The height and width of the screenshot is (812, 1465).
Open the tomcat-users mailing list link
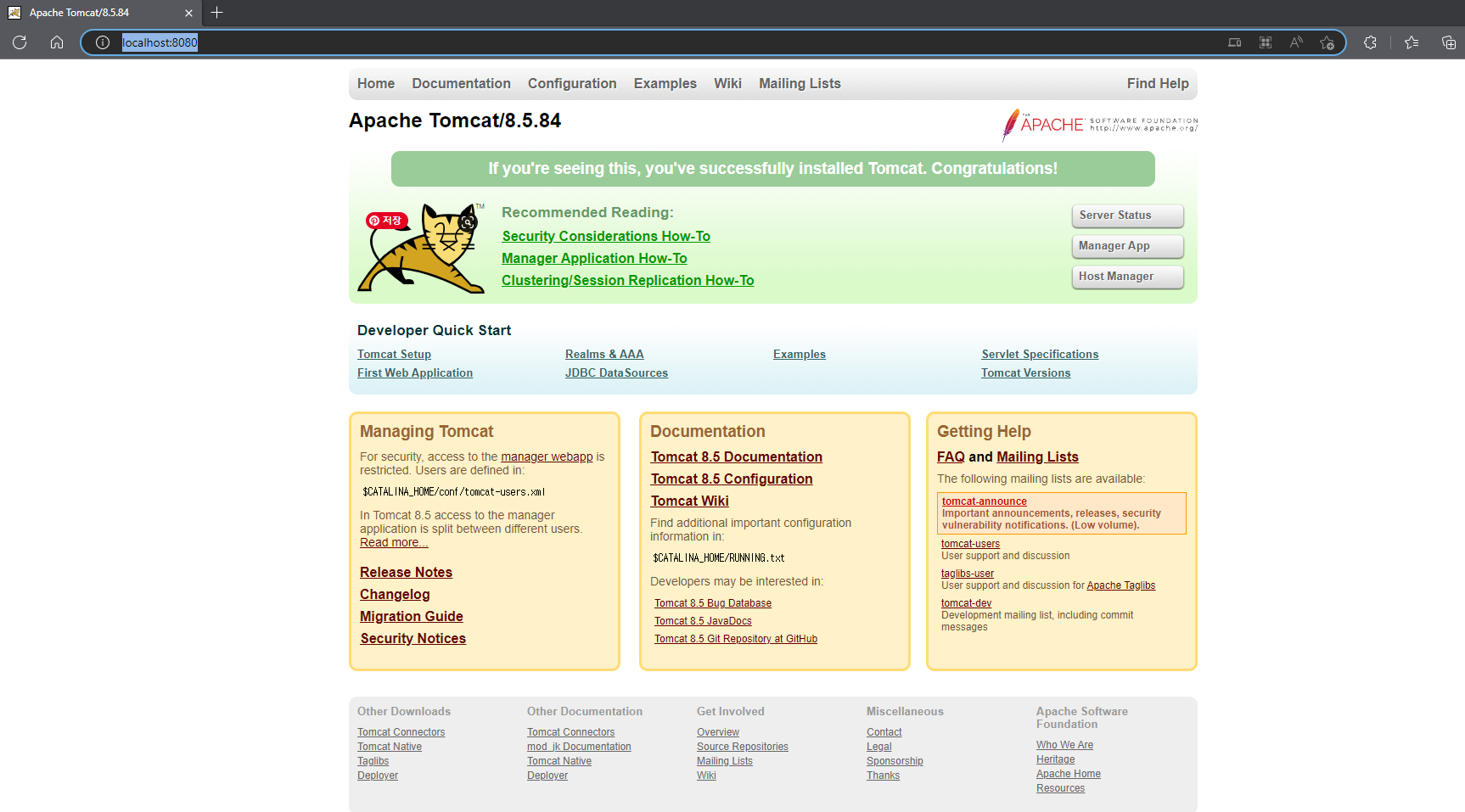[970, 544]
